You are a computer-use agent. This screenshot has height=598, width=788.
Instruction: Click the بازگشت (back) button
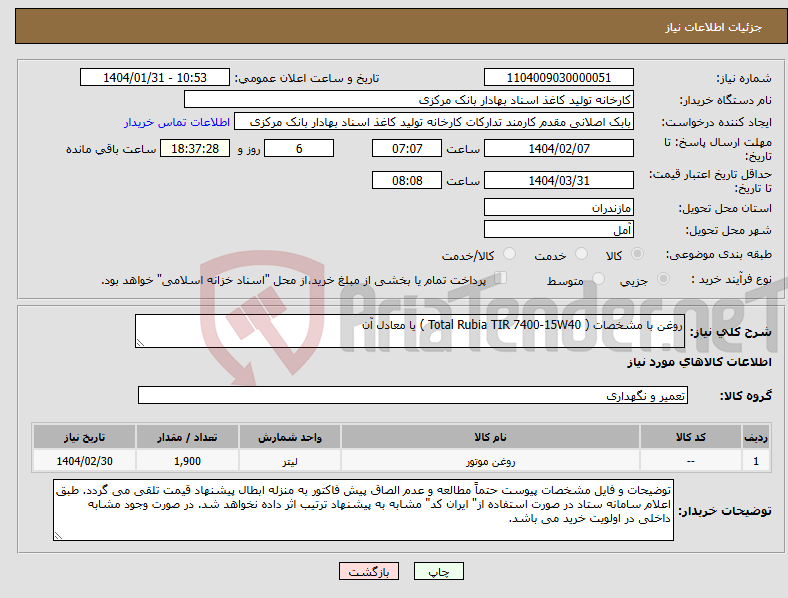[x=369, y=571]
